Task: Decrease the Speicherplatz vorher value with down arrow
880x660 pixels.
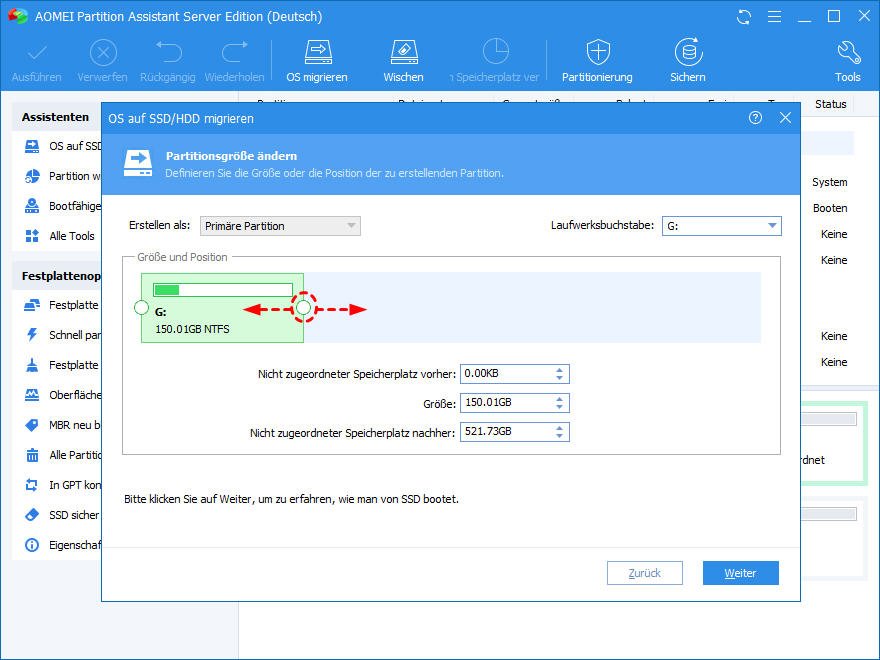Action: coord(560,378)
